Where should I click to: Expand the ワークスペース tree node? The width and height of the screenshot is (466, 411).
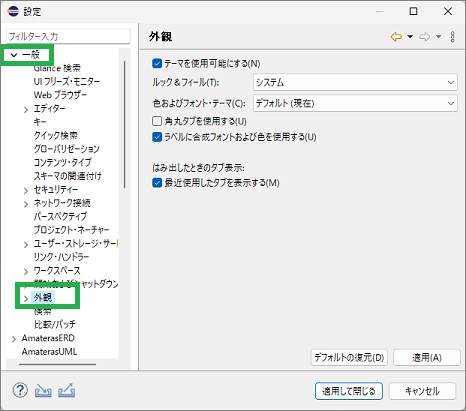click(26, 272)
